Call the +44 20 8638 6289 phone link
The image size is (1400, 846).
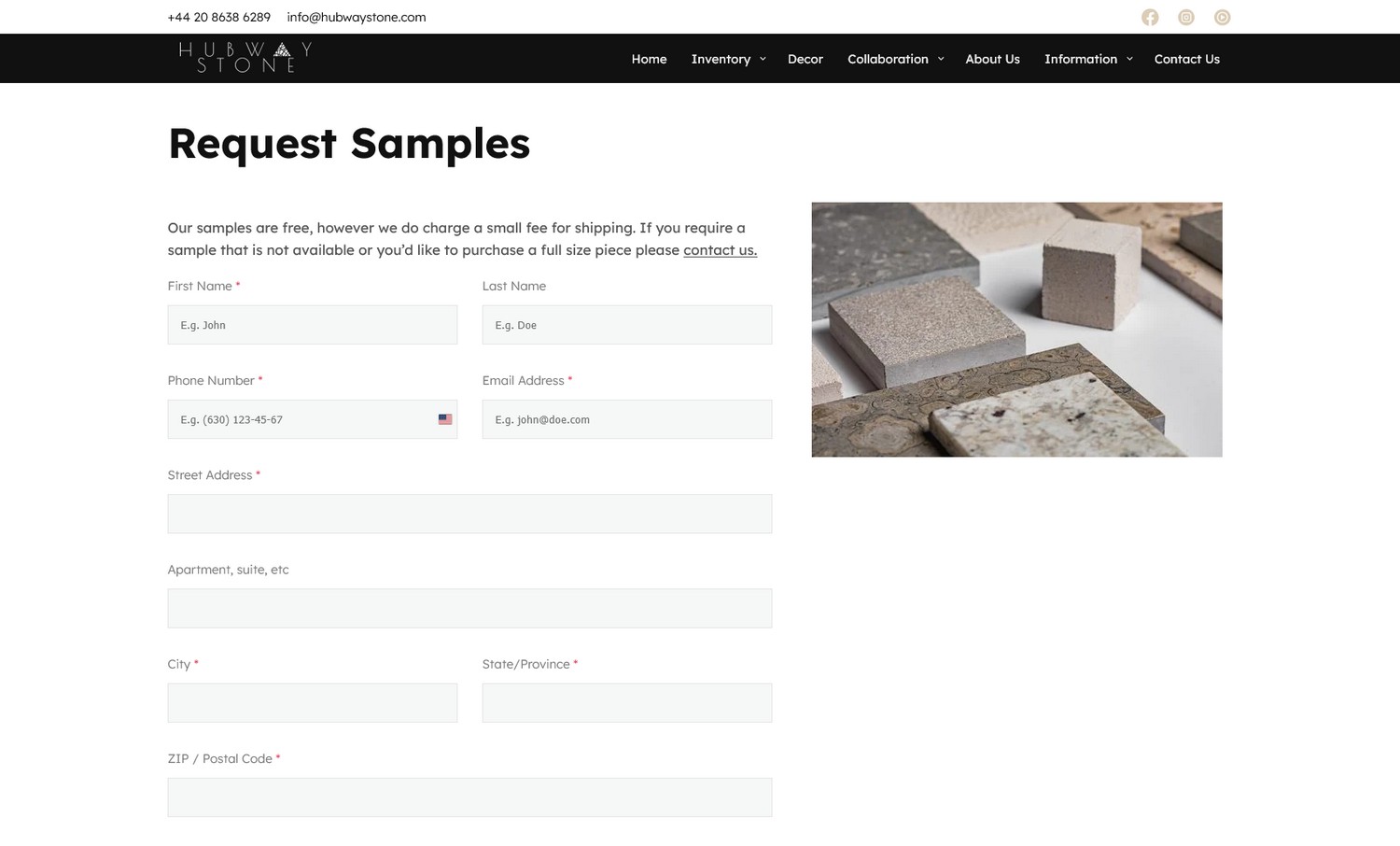[219, 17]
